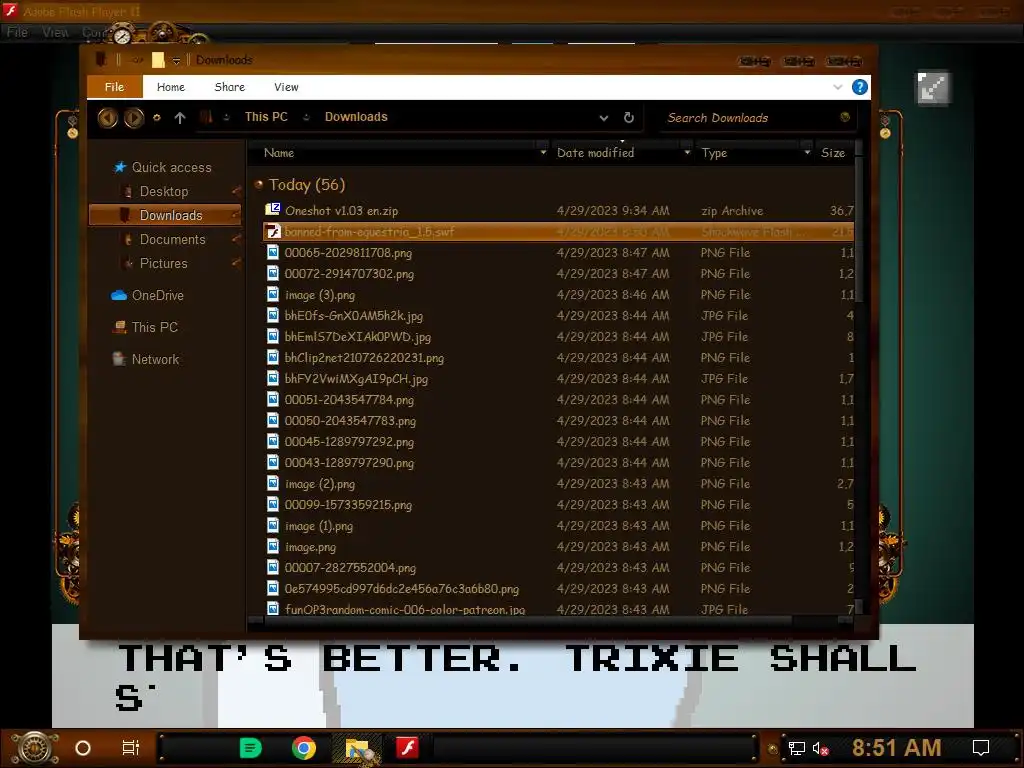Switch to Flash Player on the taskbar
The width and height of the screenshot is (1024, 768).
tap(408, 748)
